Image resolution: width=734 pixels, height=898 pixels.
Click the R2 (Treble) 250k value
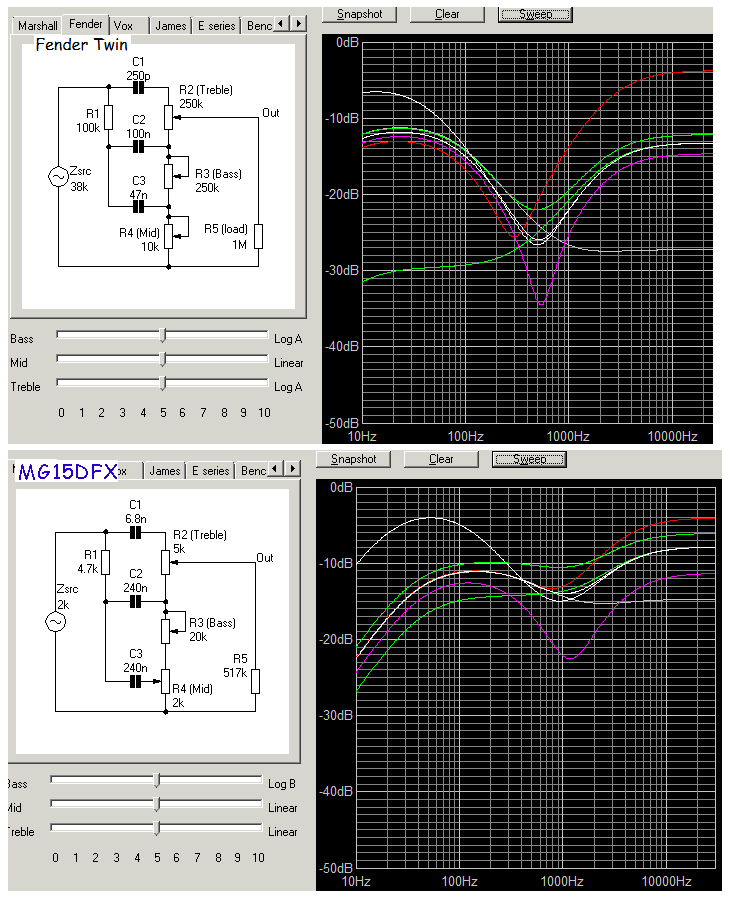click(x=191, y=104)
